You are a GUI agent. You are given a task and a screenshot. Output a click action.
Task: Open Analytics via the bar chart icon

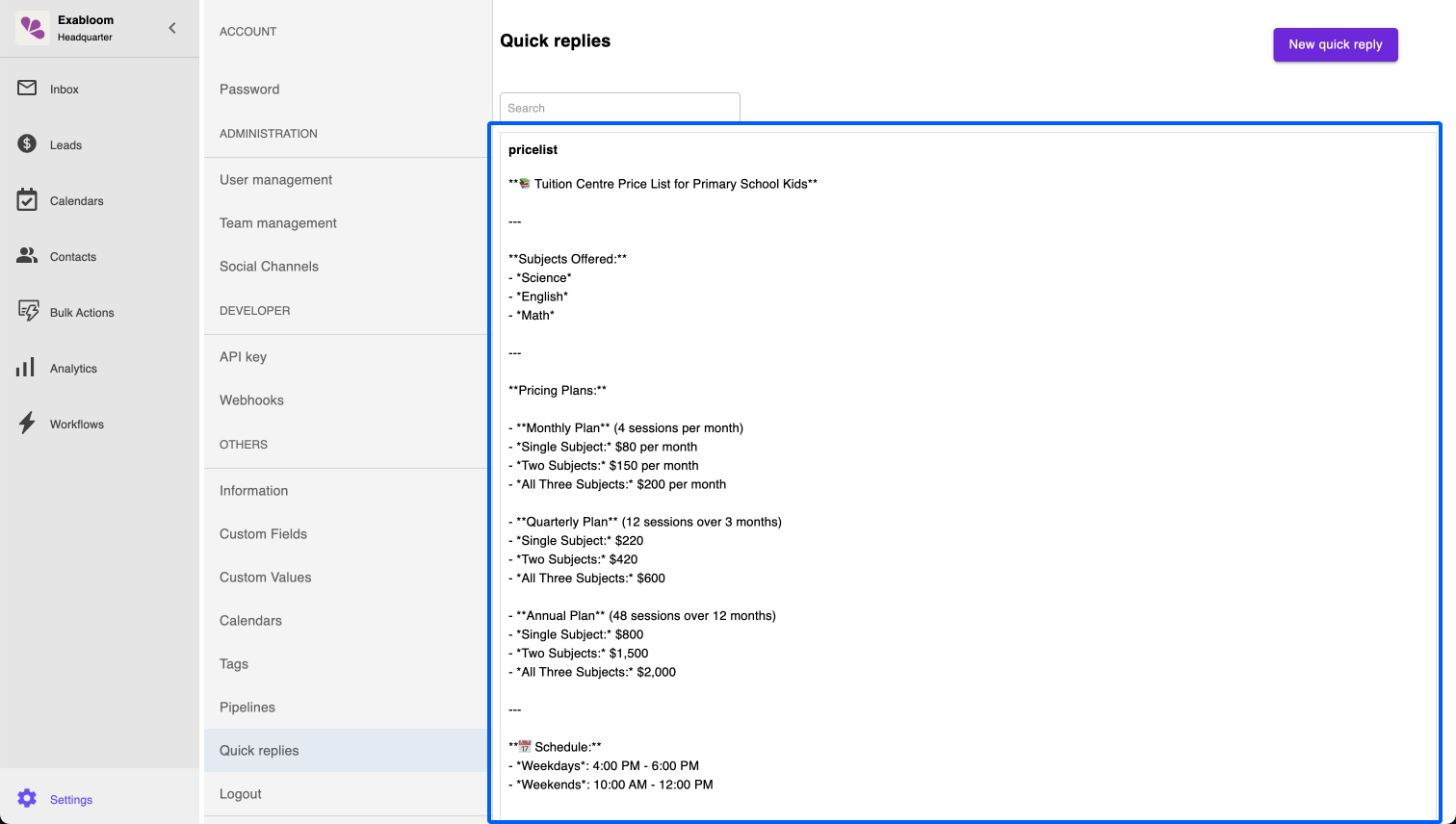[x=26, y=368]
